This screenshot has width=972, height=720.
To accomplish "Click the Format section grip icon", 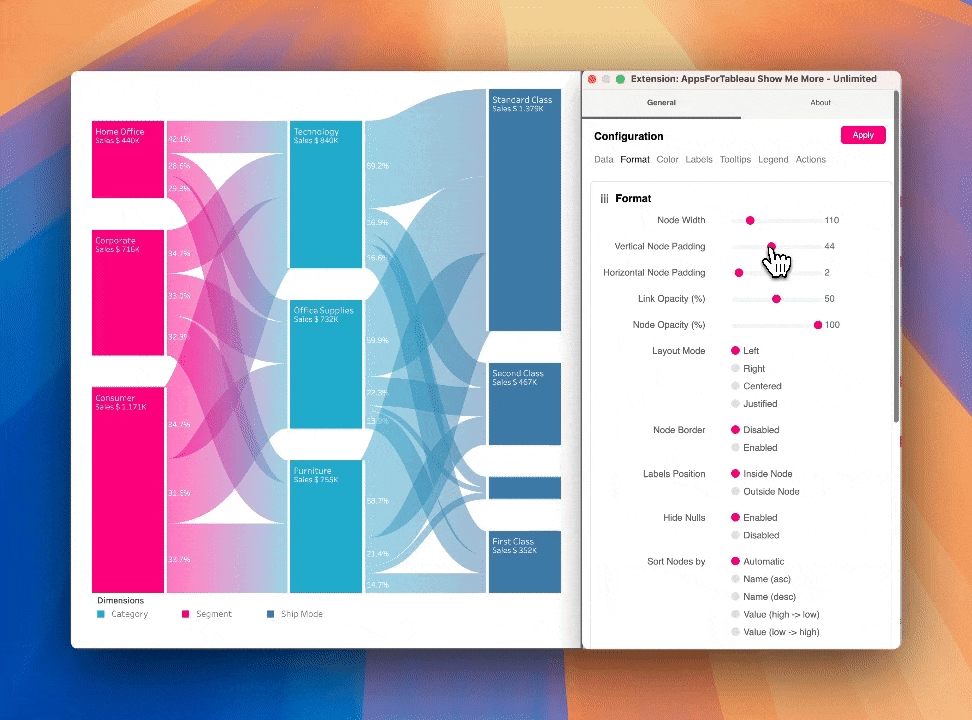I will (x=604, y=199).
